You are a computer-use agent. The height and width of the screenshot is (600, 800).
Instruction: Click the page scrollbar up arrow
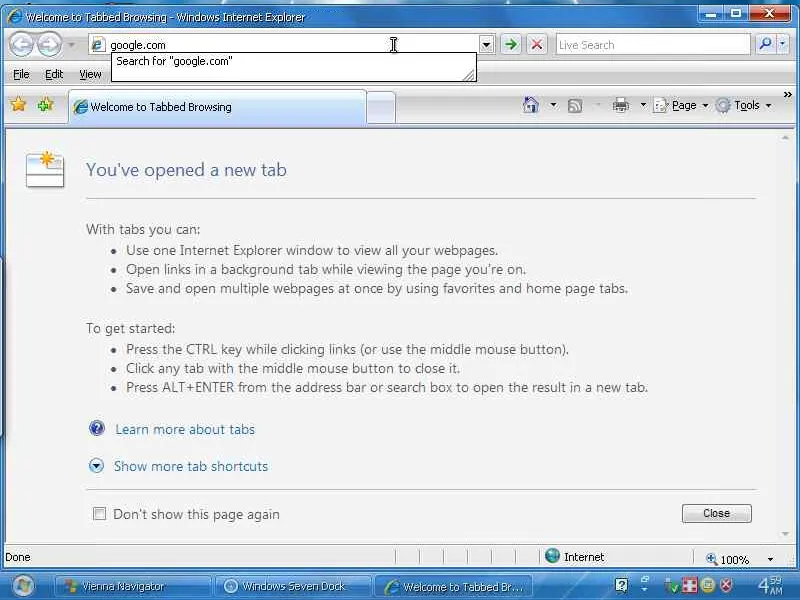pyautogui.click(x=785, y=138)
